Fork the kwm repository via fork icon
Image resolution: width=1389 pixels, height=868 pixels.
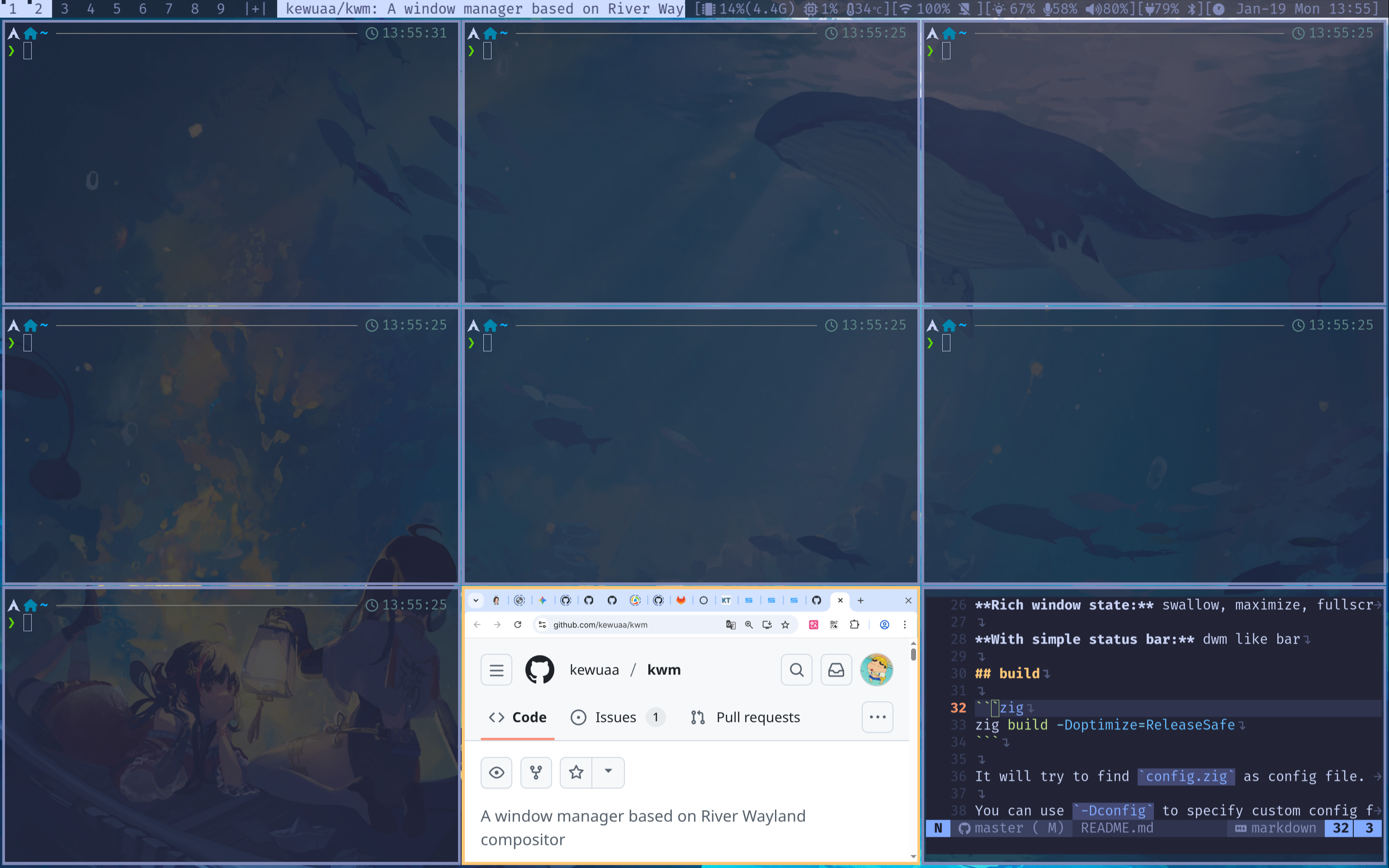(535, 772)
